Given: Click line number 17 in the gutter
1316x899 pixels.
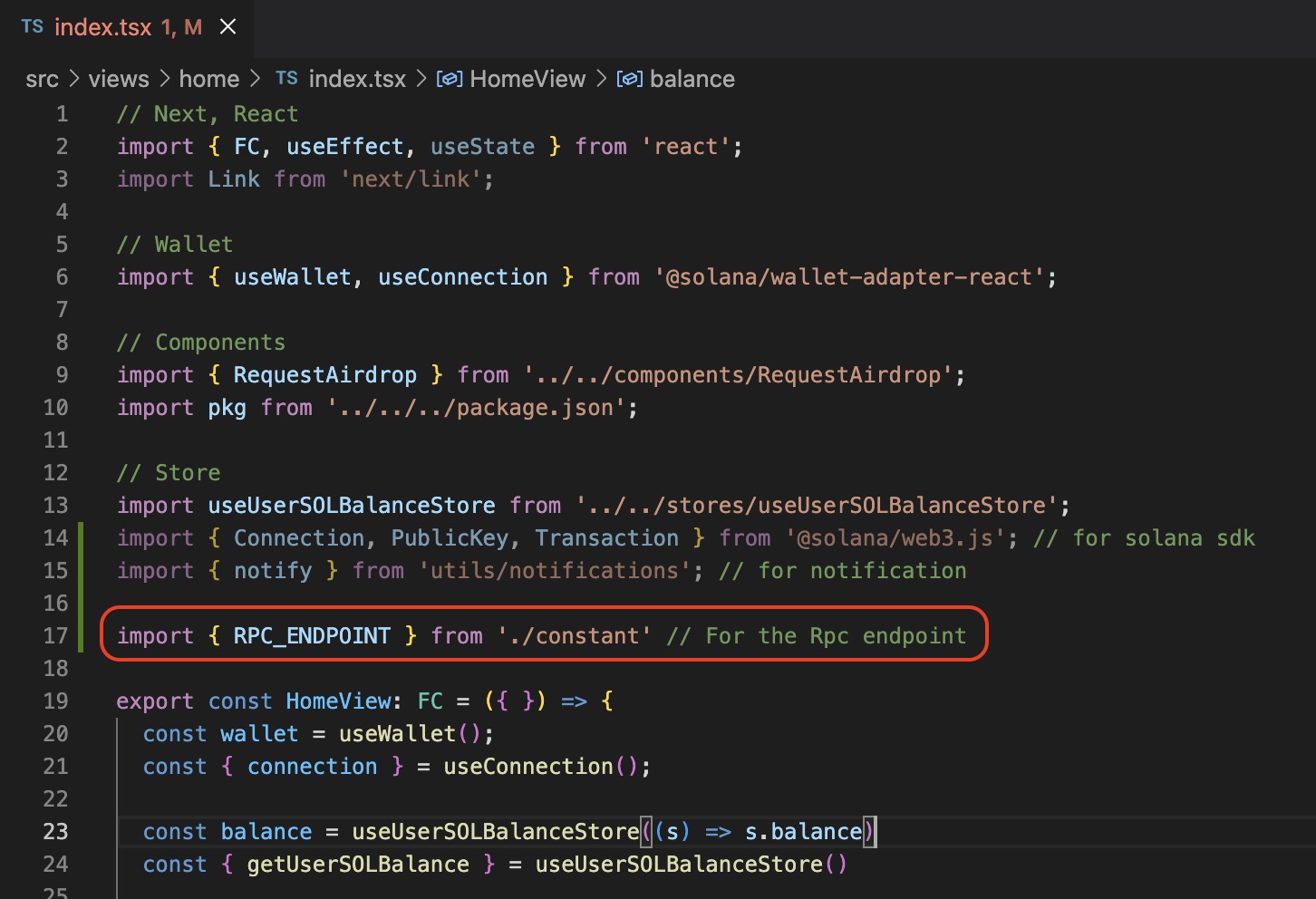Looking at the screenshot, I should [x=56, y=635].
